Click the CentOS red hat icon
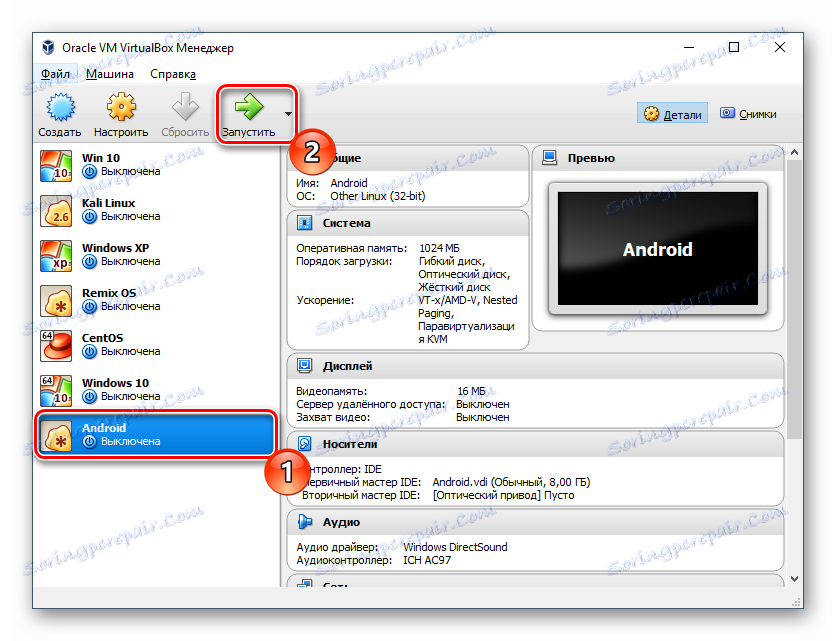The image size is (836, 641). [56, 346]
